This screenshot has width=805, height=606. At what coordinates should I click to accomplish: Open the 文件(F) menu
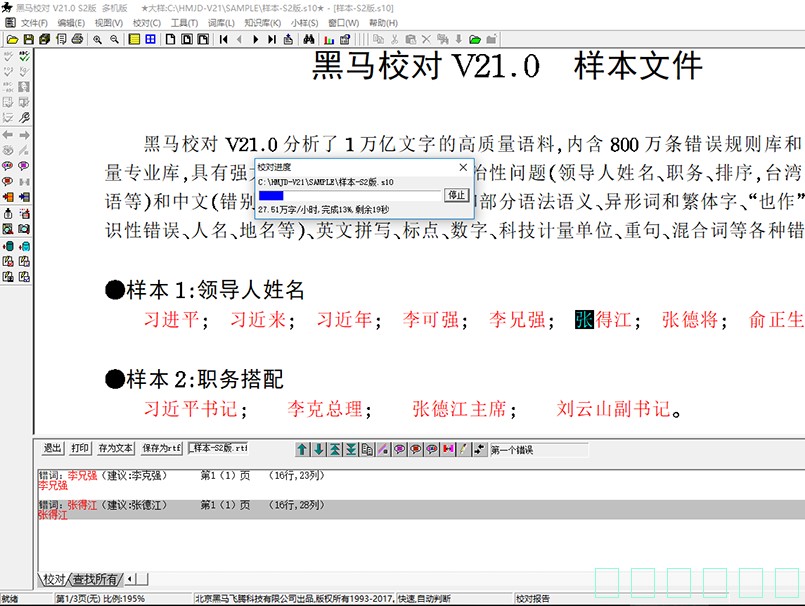click(x=34, y=23)
